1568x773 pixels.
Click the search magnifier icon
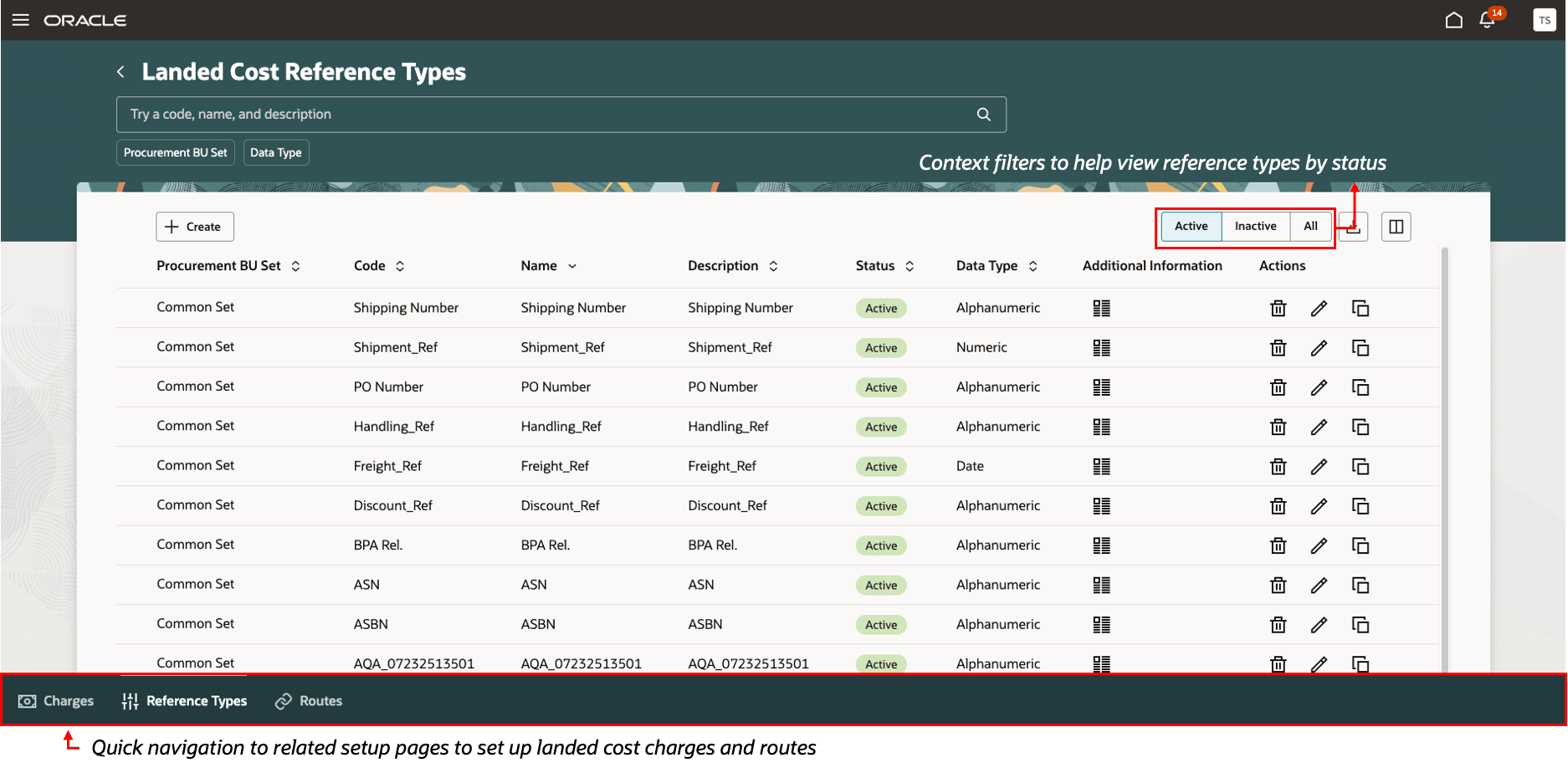click(x=984, y=115)
